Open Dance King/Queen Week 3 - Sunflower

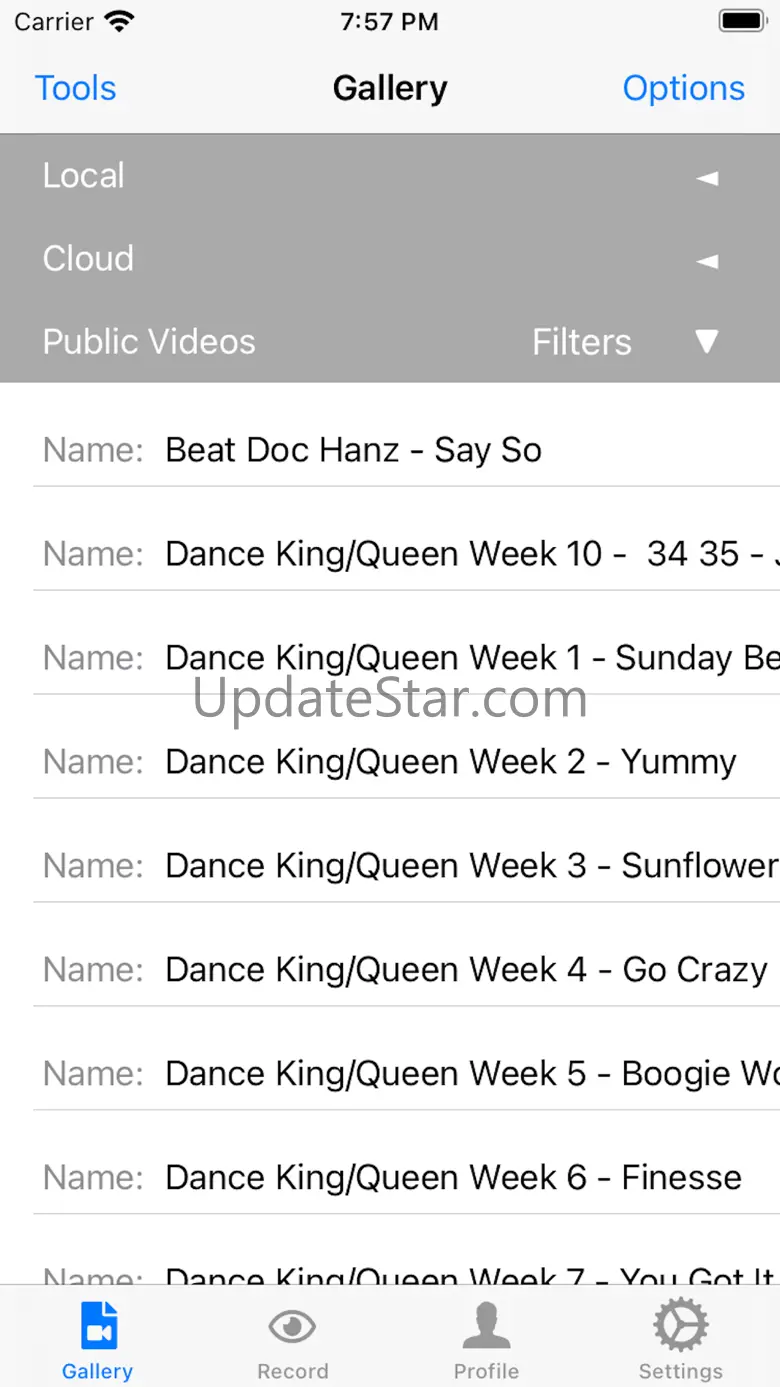(x=470, y=866)
